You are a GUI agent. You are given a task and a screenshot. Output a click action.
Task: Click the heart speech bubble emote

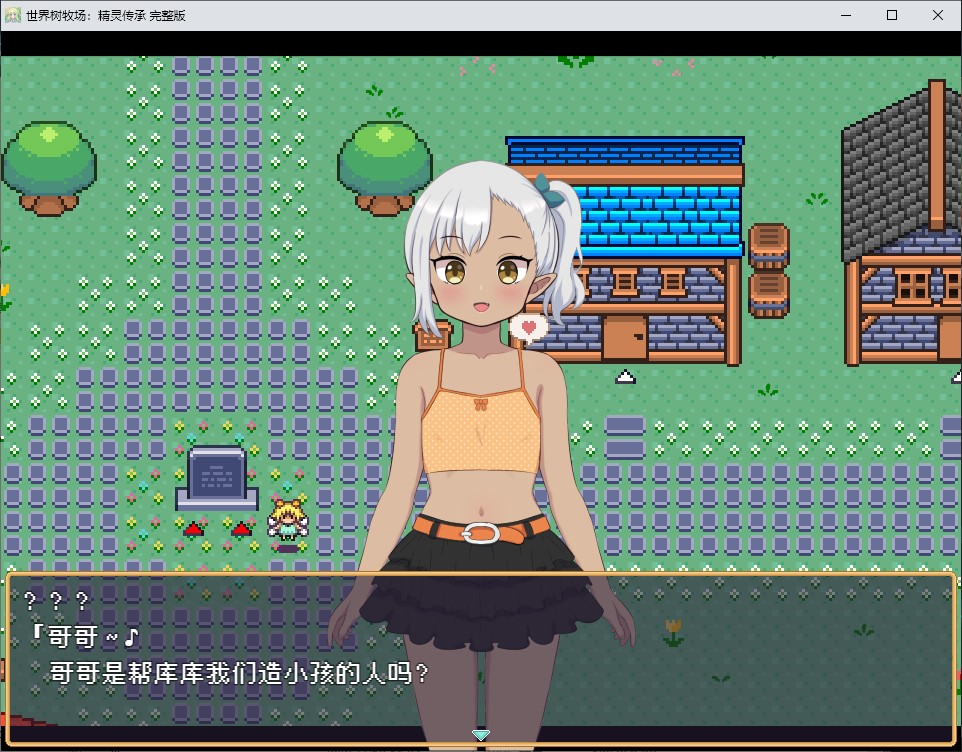pos(529,327)
